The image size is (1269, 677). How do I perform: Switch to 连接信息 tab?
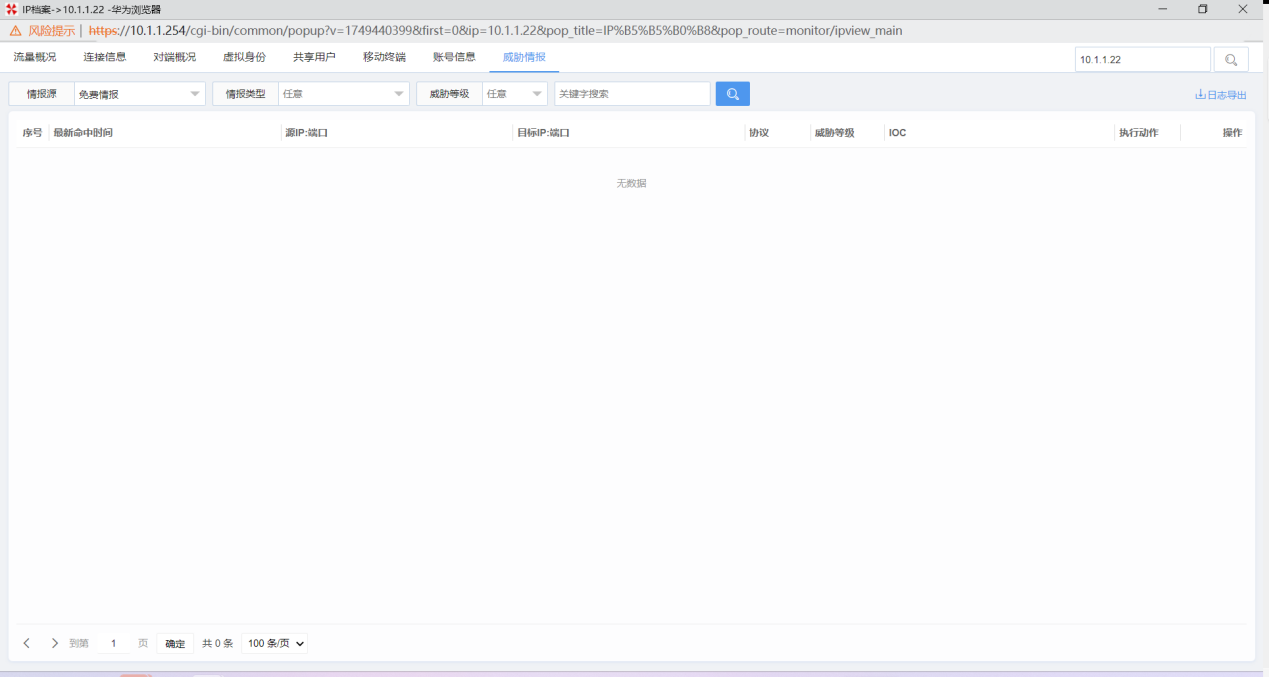point(105,57)
